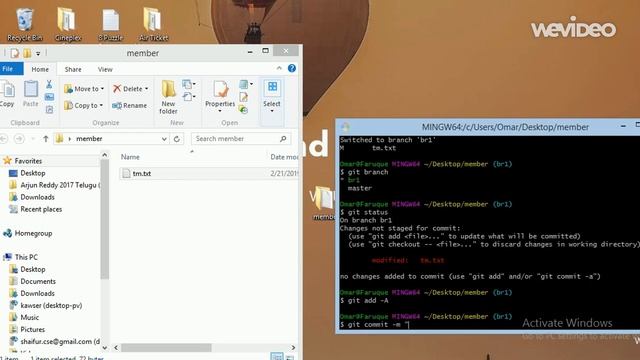Click the navigation pane vertical scrollbar
640x360 pixels.
click(x=104, y=220)
